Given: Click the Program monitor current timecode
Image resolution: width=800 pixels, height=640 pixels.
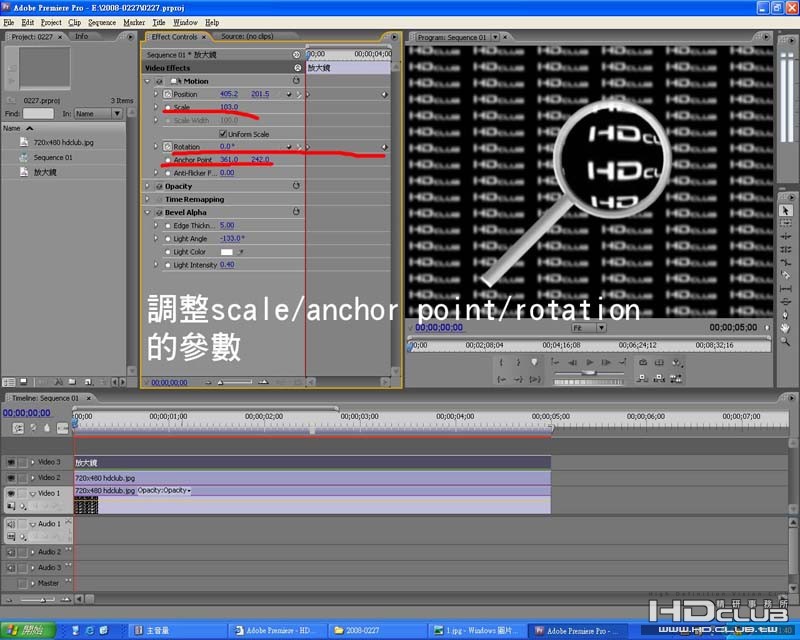Looking at the screenshot, I should click(439, 327).
